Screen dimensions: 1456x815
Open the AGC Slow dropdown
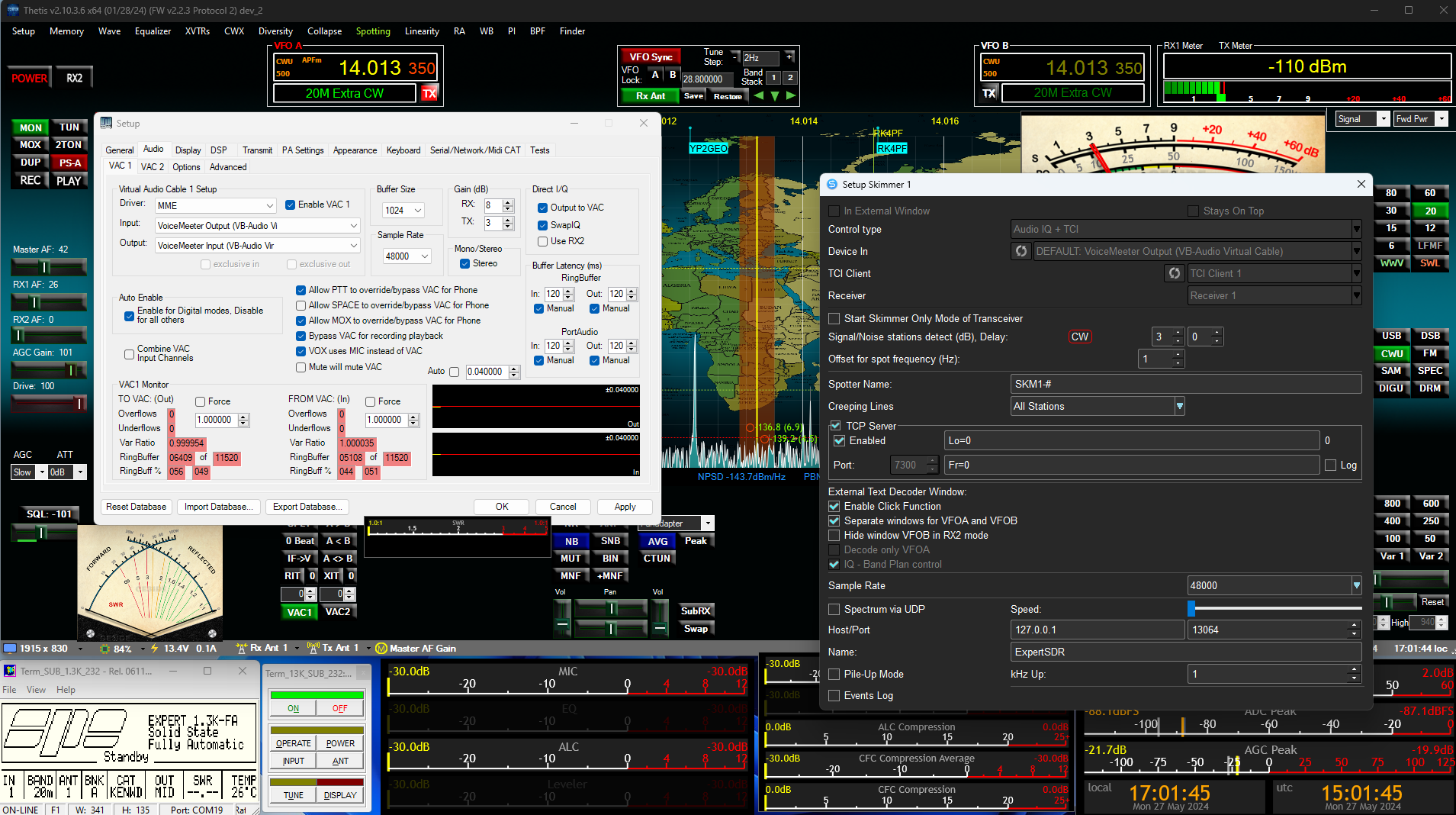click(x=29, y=472)
